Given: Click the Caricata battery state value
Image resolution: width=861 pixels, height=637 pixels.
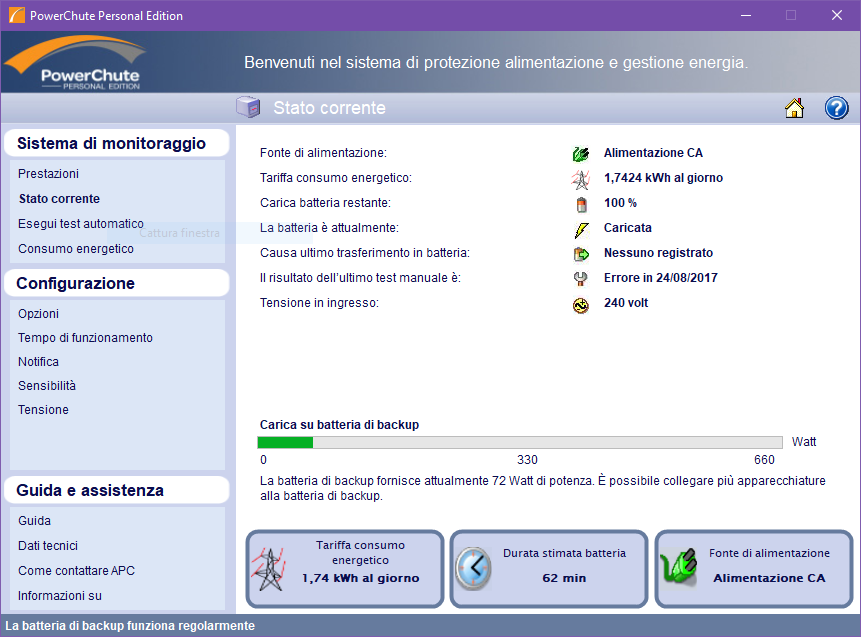Looking at the screenshot, I should [x=628, y=228].
